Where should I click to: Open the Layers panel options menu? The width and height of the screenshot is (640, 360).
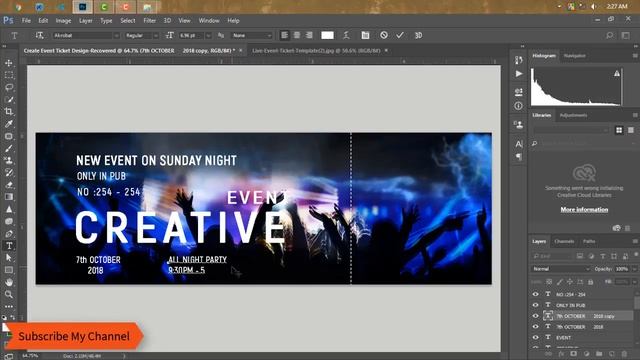click(x=635, y=242)
